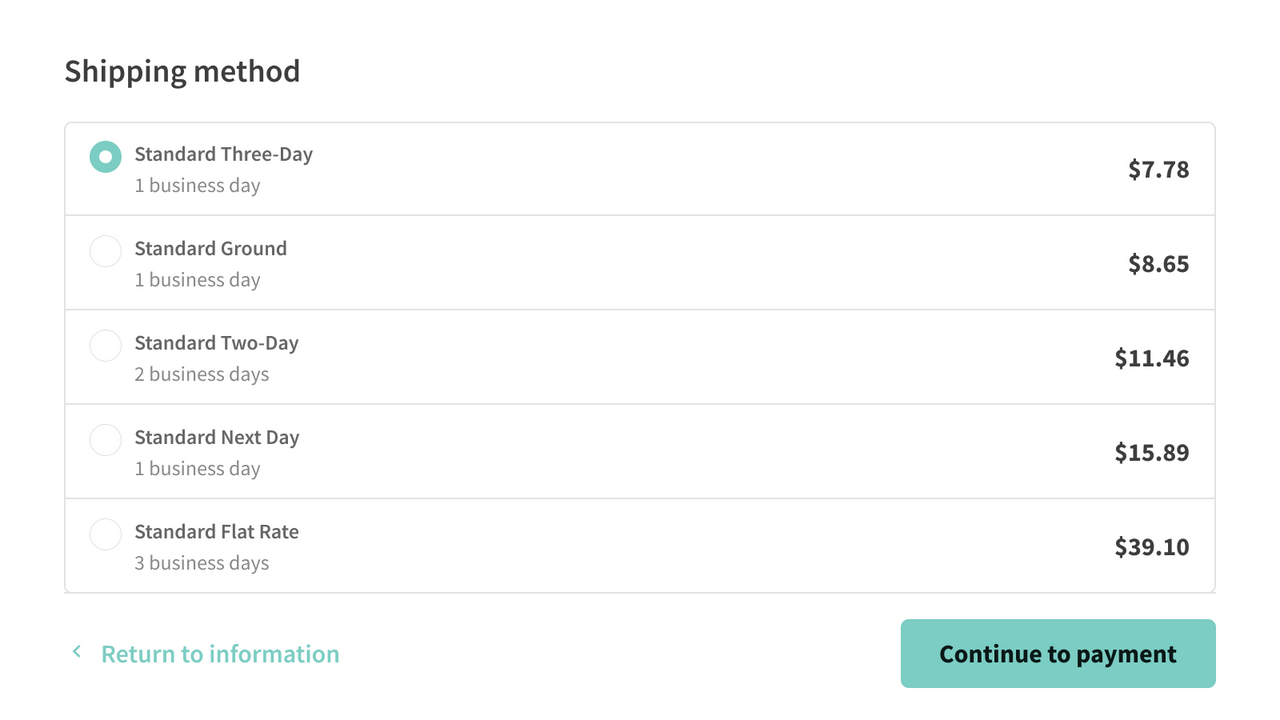Select the Standard Ground radio button

point(105,251)
